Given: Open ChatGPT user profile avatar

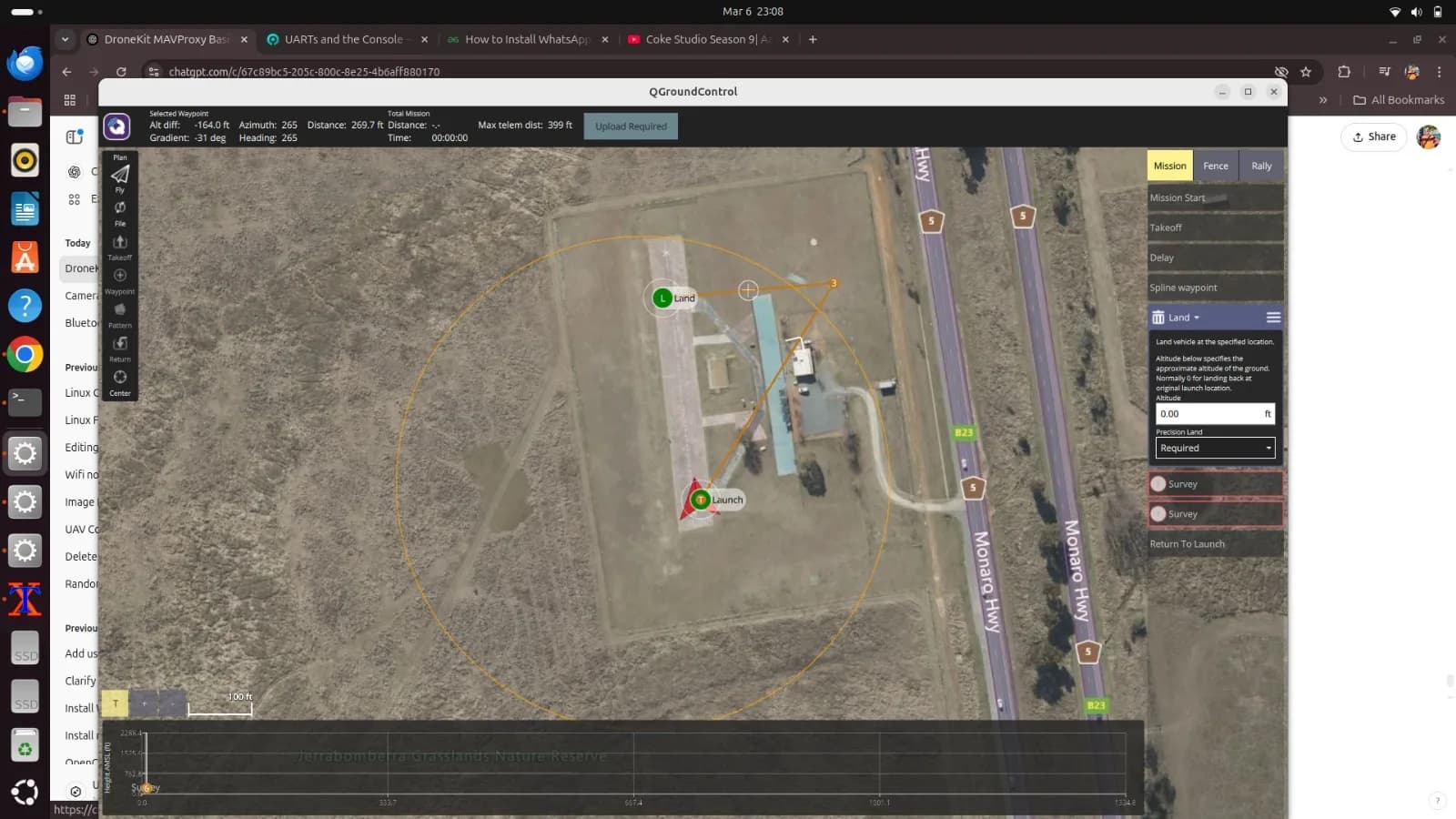Looking at the screenshot, I should click(x=1429, y=136).
